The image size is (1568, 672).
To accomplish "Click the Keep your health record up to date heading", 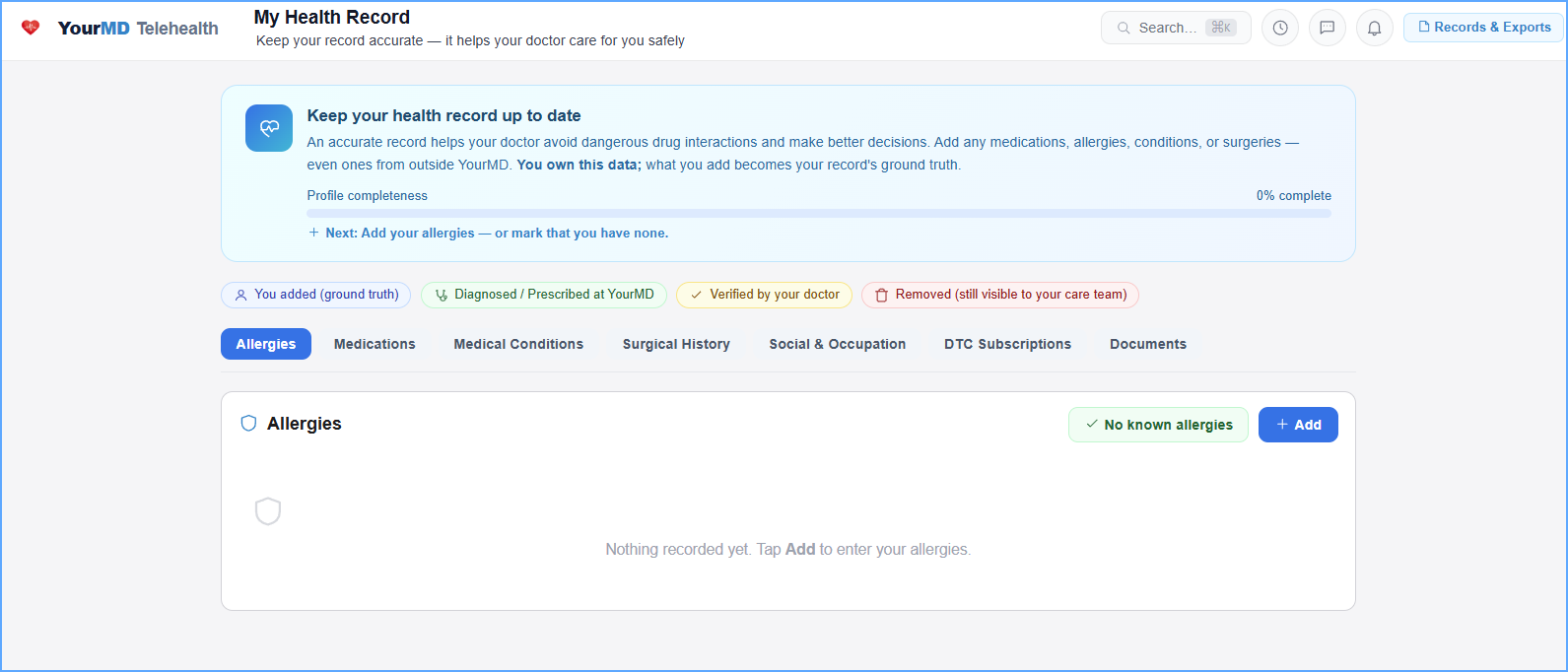I will point(443,115).
